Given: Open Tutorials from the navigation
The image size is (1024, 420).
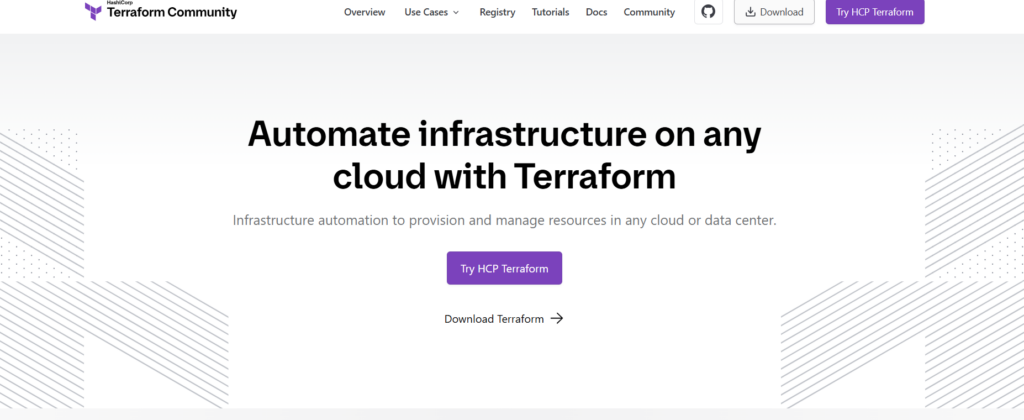Looking at the screenshot, I should (551, 12).
